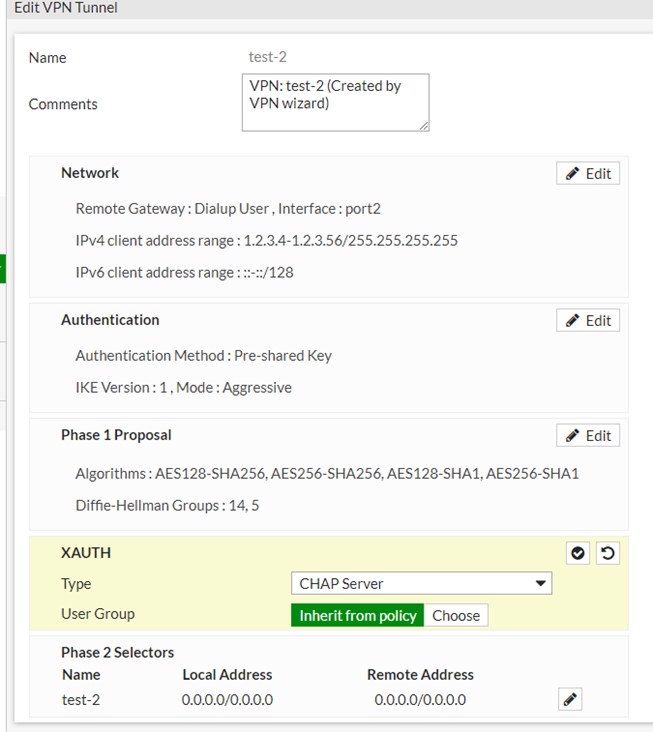Select Inherit from policy for User Group

click(357, 615)
